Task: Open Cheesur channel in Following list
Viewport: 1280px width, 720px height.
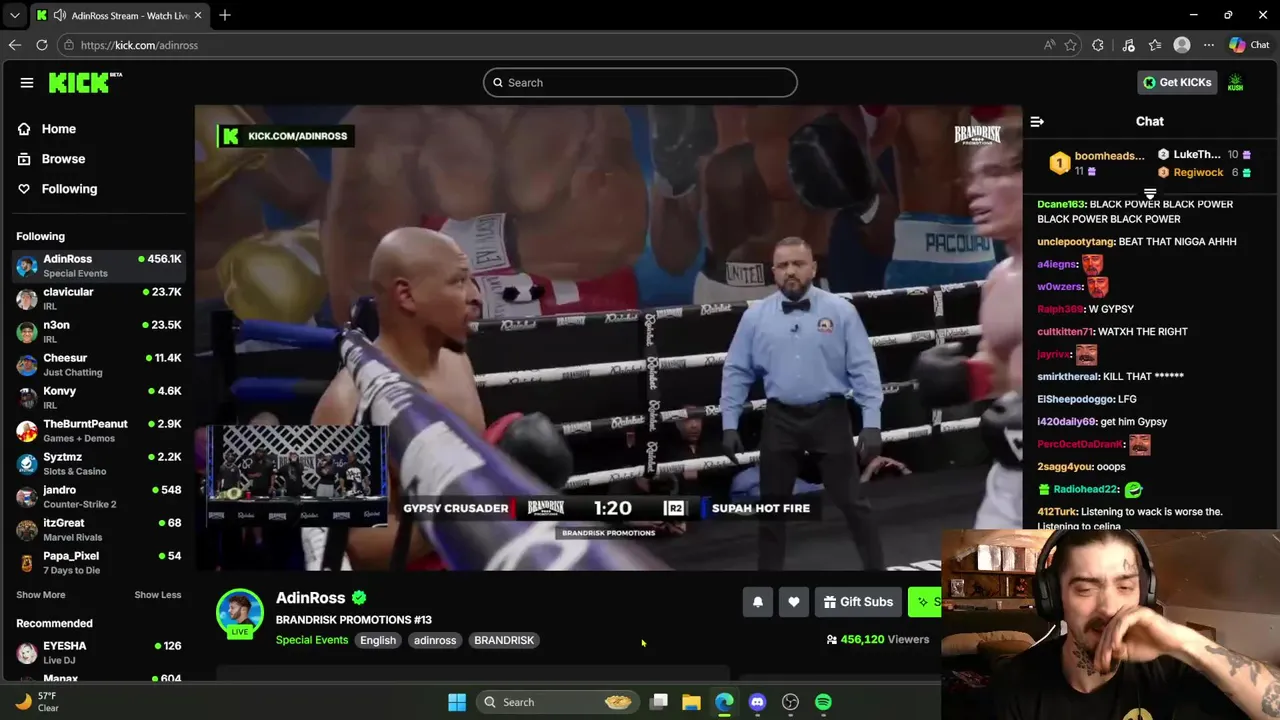Action: (99, 365)
